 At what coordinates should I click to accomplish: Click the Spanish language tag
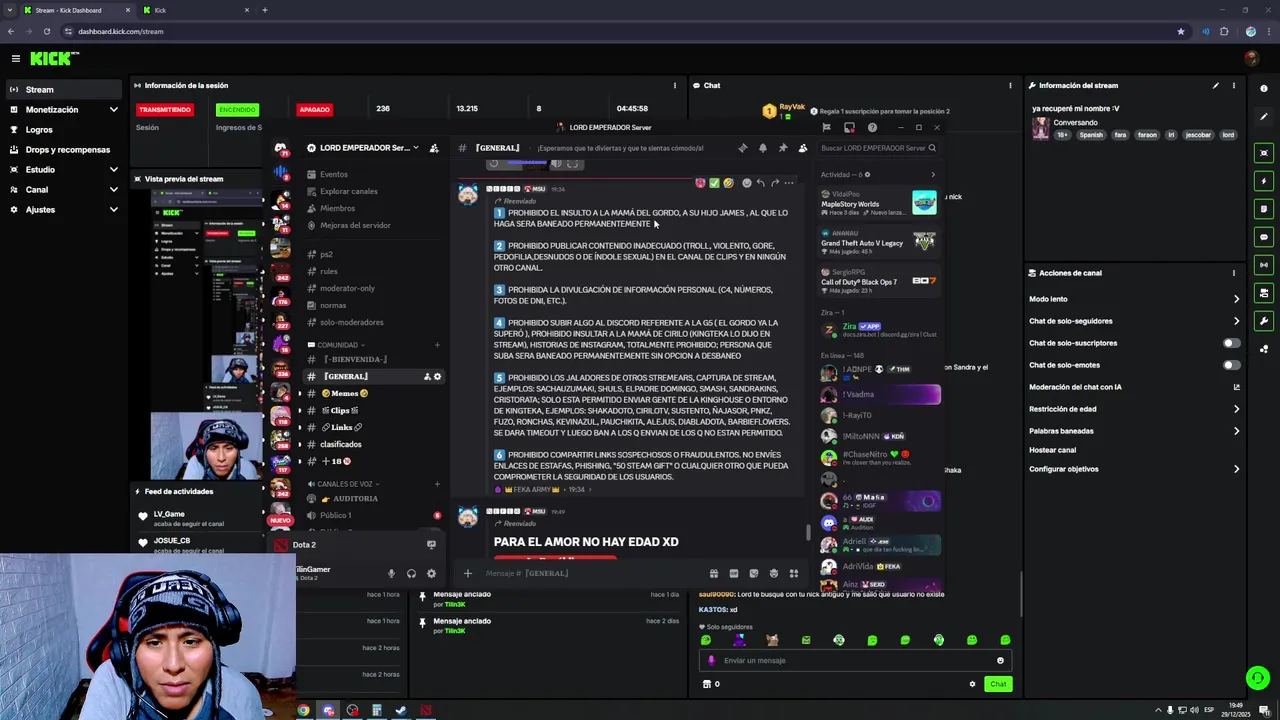coord(1091,135)
